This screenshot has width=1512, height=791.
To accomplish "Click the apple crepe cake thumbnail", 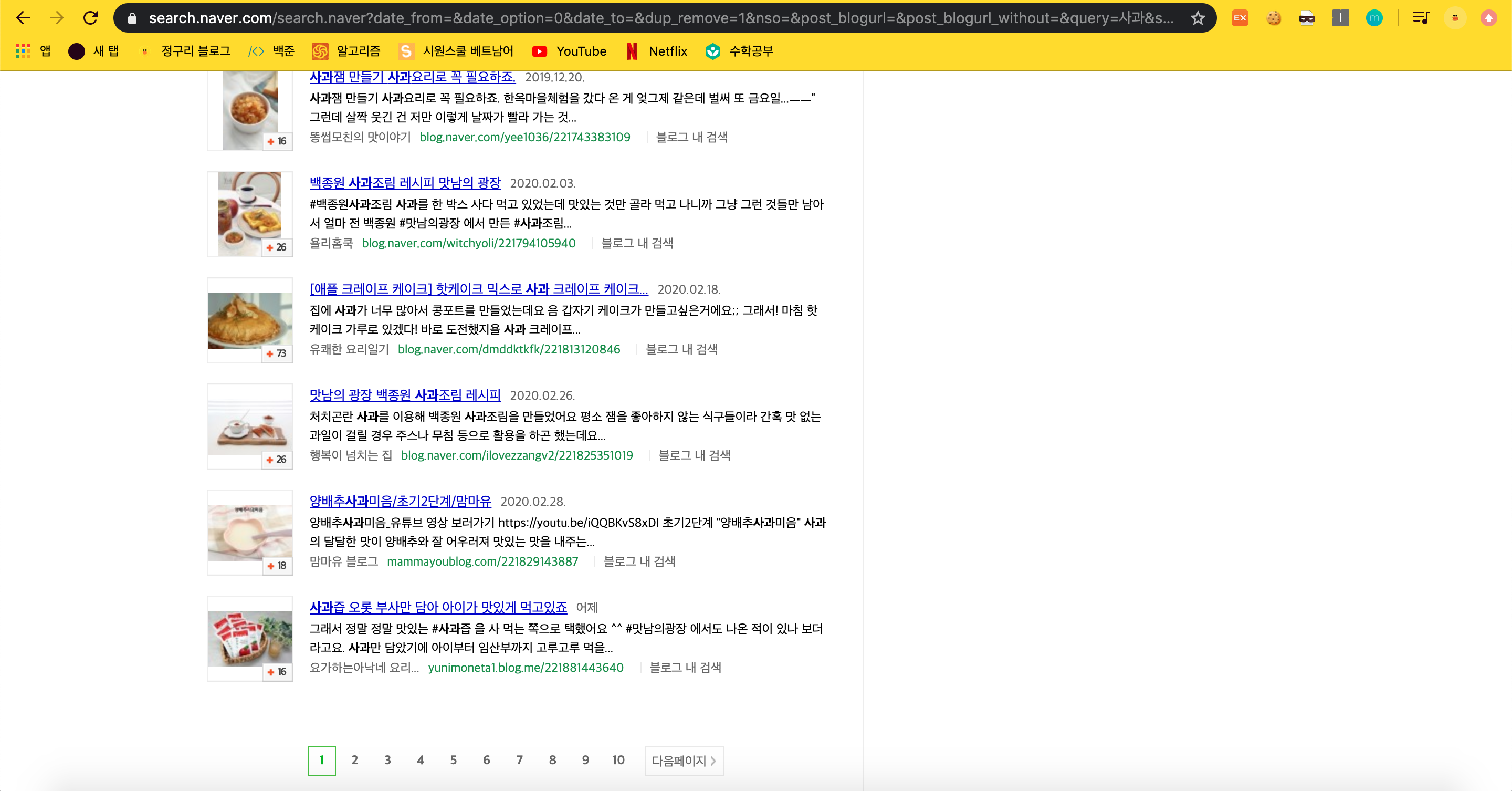I will tap(249, 320).
